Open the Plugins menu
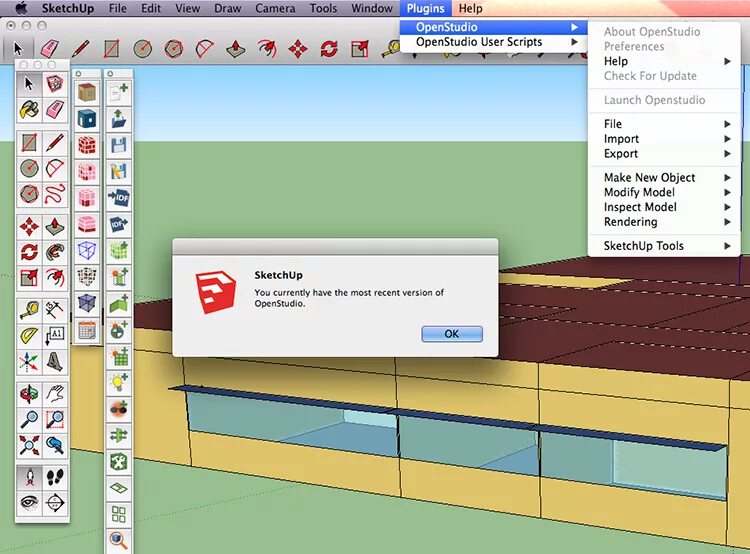This screenshot has height=554, width=750. pos(425,8)
